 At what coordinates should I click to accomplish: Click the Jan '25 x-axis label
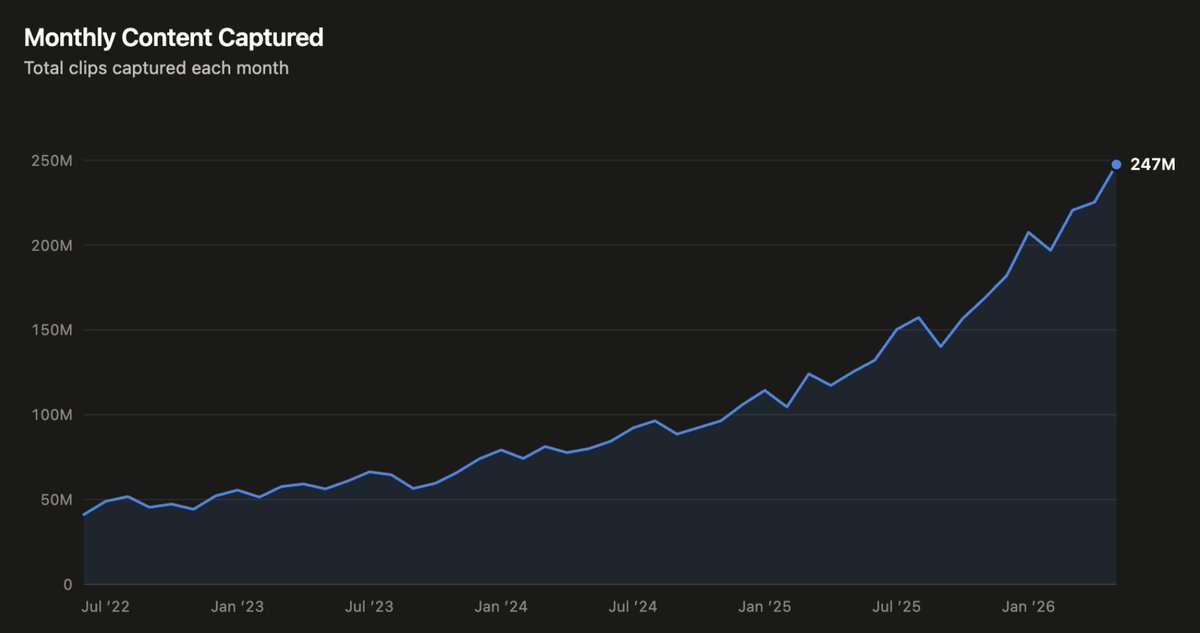click(x=765, y=607)
